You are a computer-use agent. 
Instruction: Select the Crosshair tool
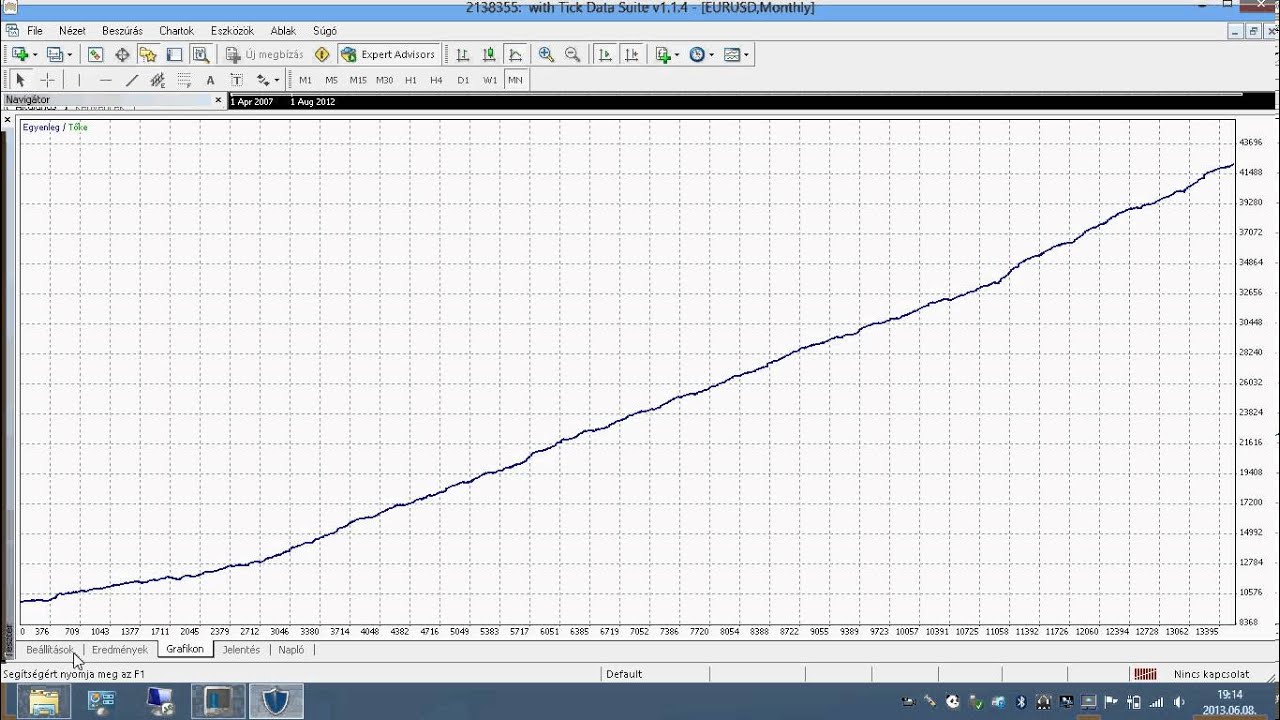pos(47,80)
